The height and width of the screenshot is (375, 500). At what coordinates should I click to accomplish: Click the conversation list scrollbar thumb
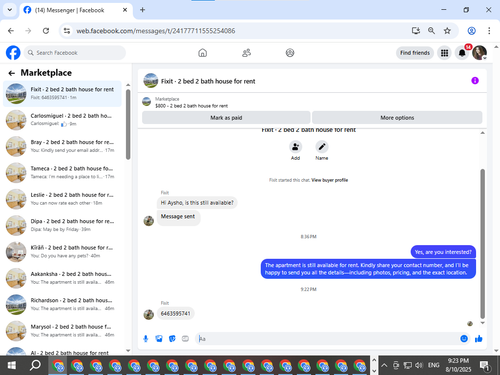pos(128,124)
